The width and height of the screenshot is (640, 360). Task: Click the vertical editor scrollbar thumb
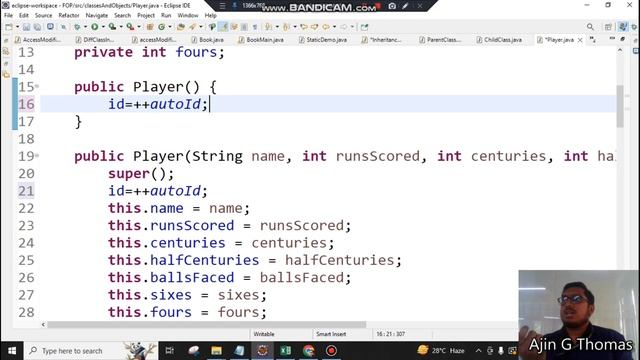[620, 106]
